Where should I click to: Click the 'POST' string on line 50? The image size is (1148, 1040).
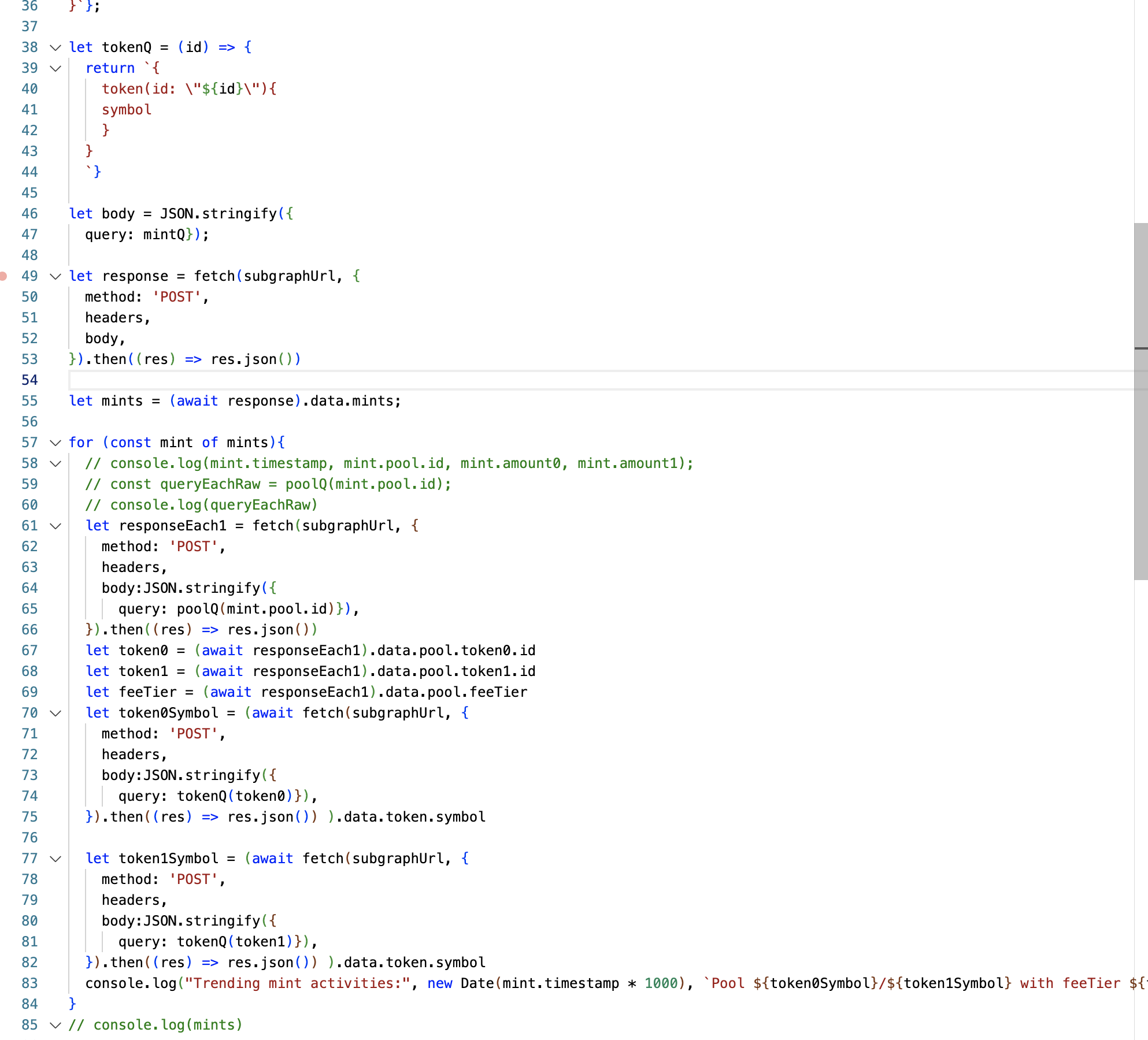click(177, 297)
